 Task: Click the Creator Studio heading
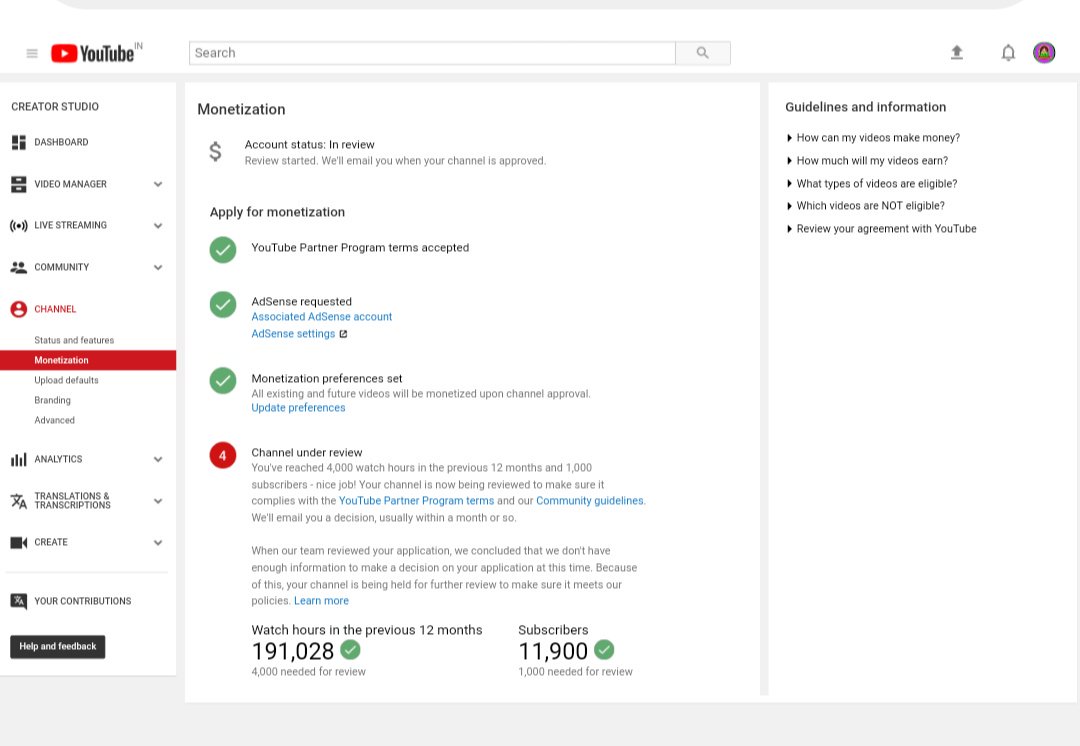click(55, 107)
